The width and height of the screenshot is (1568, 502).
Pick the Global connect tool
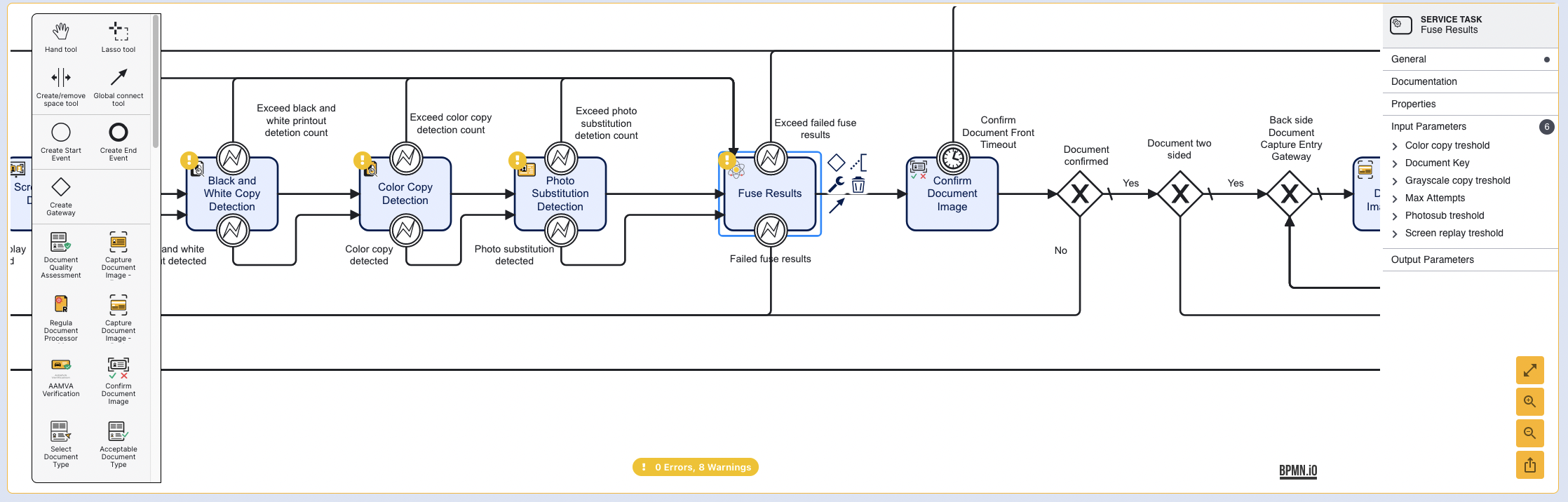tap(119, 77)
